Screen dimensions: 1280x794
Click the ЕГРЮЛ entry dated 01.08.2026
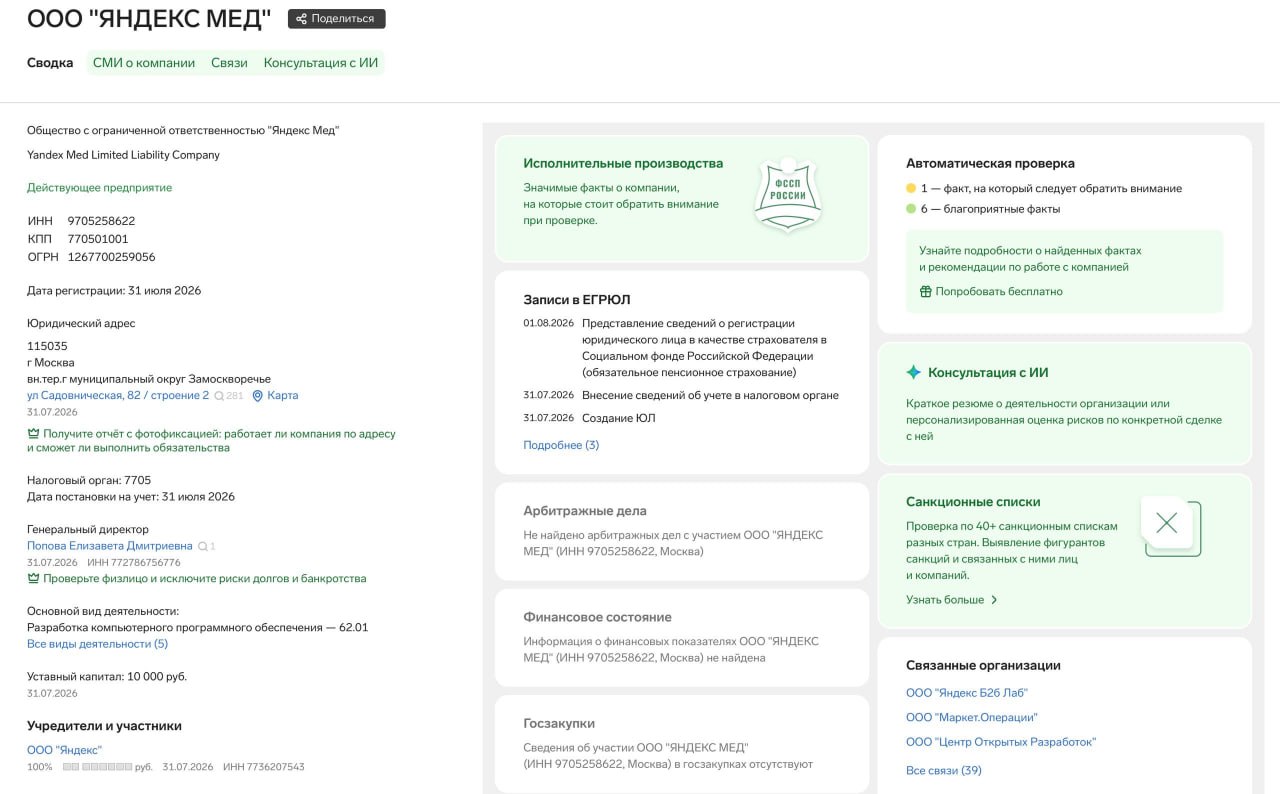(x=681, y=348)
